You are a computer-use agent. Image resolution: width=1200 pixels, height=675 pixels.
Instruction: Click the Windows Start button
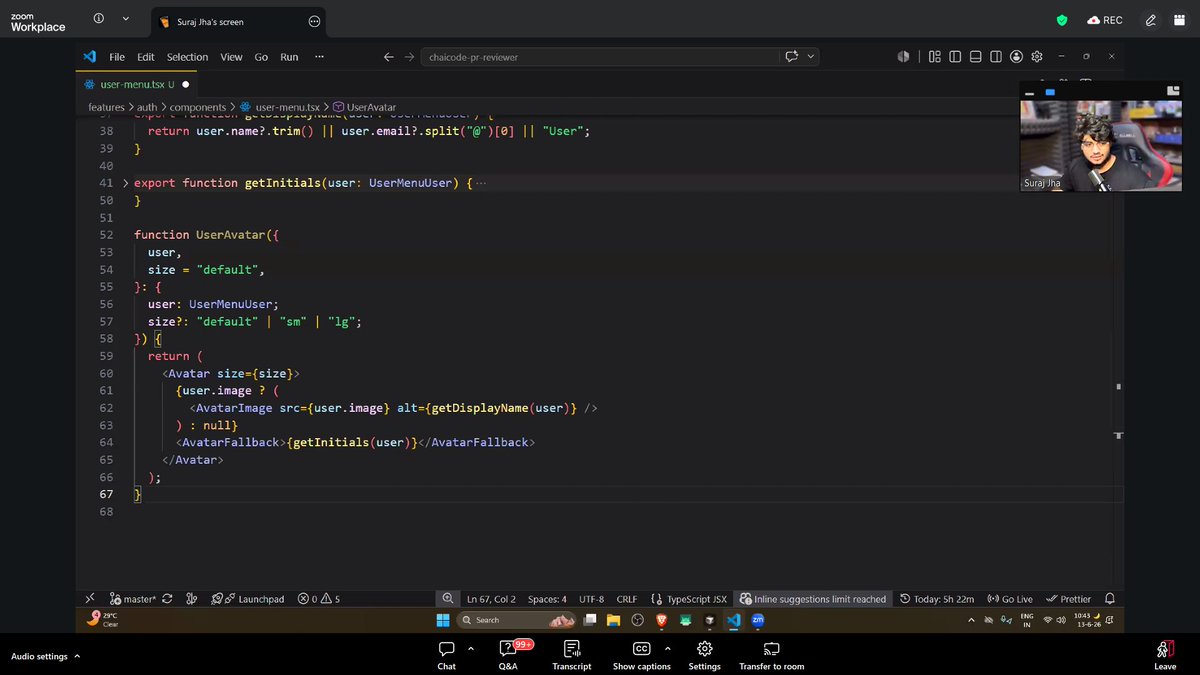tap(443, 620)
